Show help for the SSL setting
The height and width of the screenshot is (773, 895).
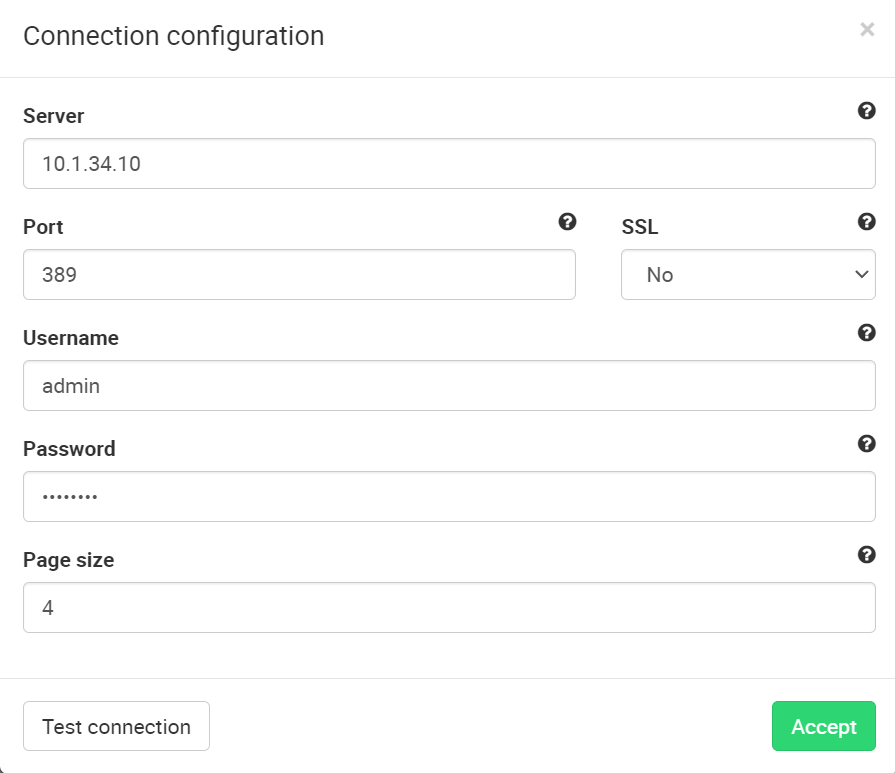tap(867, 222)
